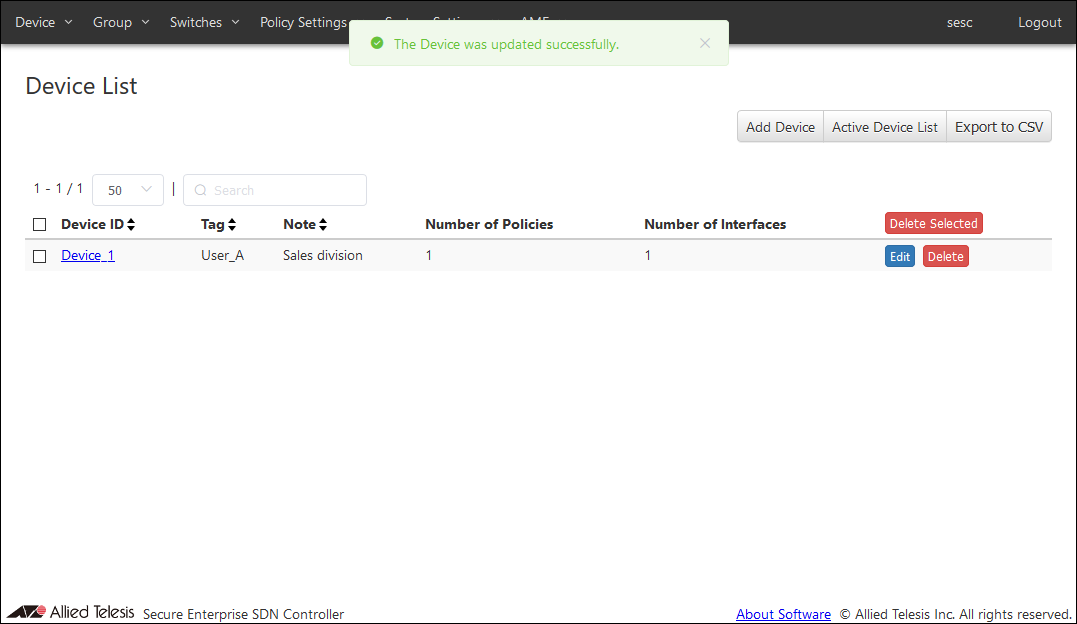Click the Allied Telesis logo
The height and width of the screenshot is (624, 1077).
click(x=71, y=612)
